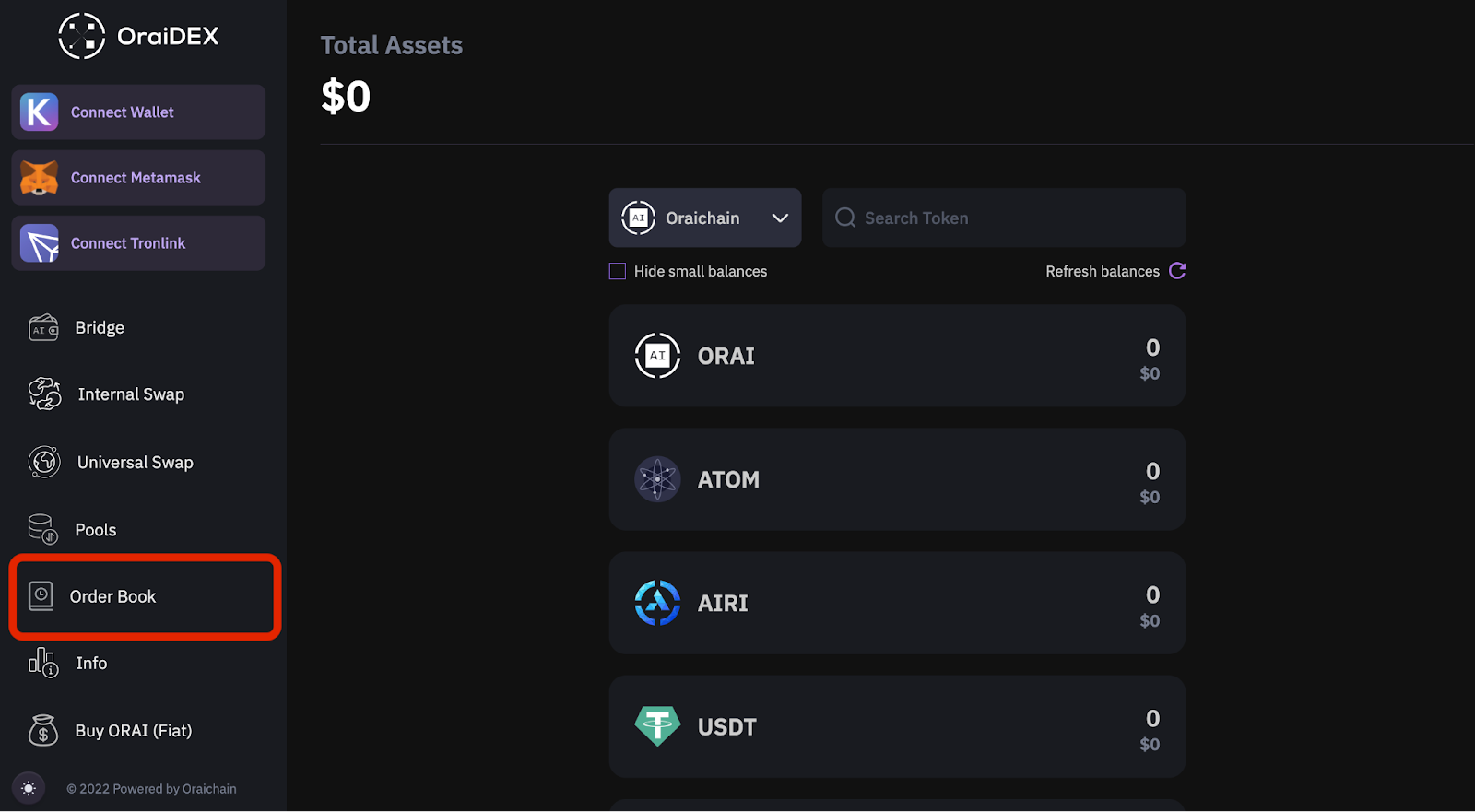Expand the Oraichain network chevron

click(x=780, y=218)
